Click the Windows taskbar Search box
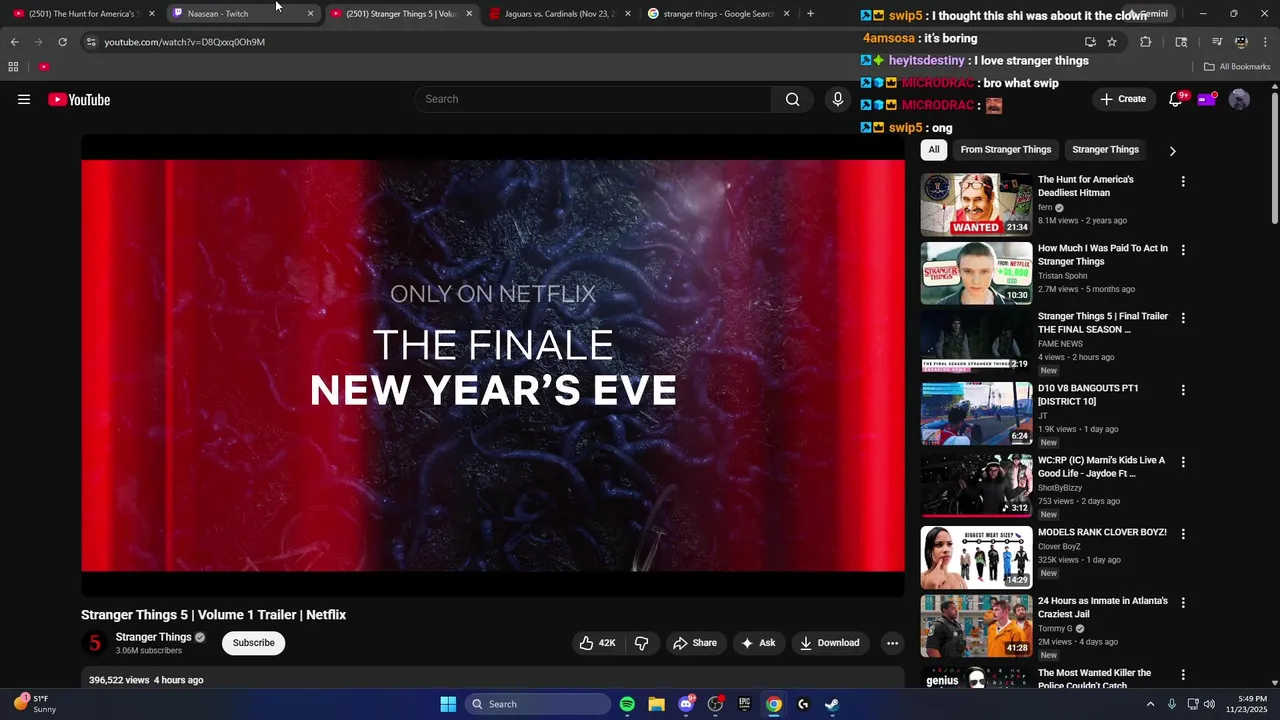 tap(538, 704)
